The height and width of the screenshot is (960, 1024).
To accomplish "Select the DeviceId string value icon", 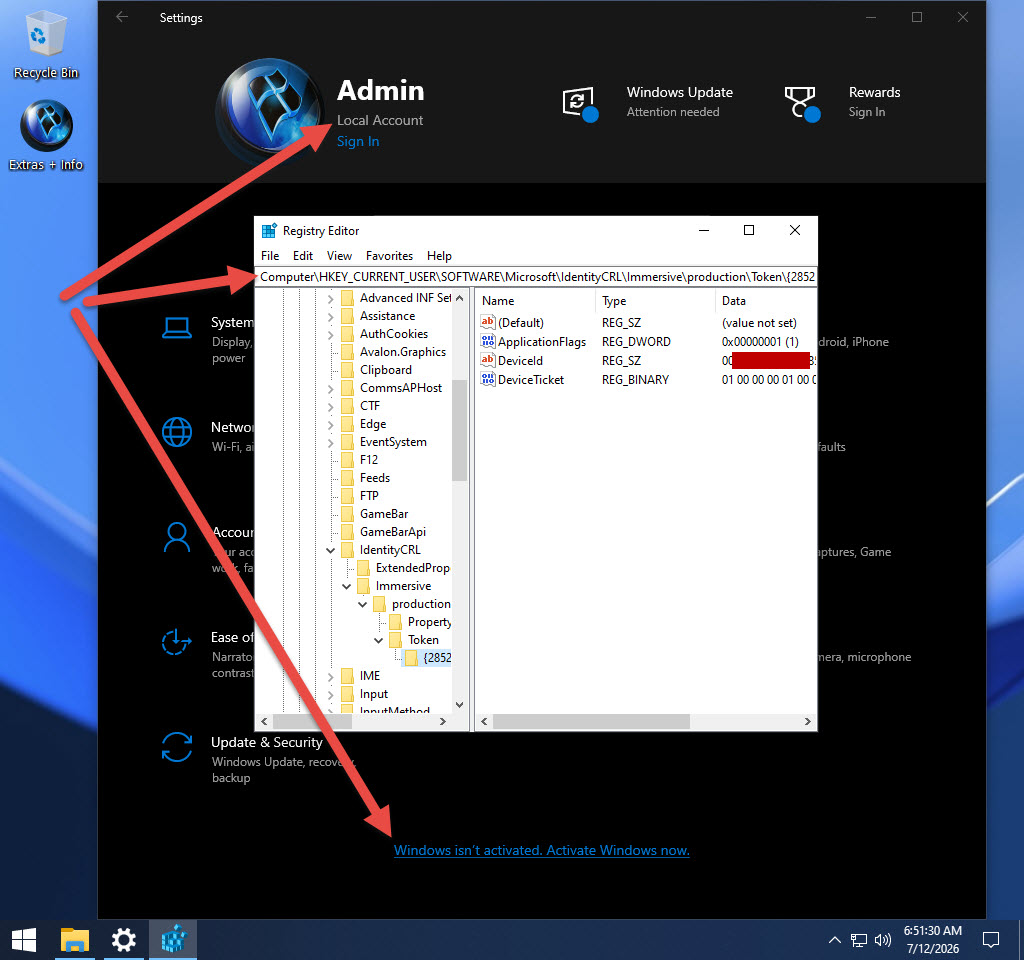I will (487, 360).
